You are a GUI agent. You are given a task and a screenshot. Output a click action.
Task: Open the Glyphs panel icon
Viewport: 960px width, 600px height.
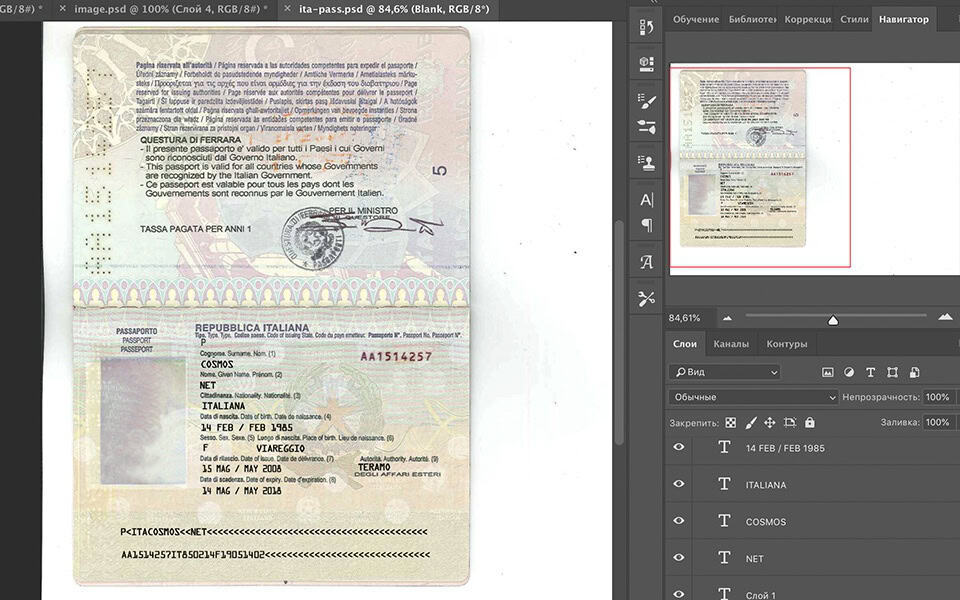(x=647, y=262)
